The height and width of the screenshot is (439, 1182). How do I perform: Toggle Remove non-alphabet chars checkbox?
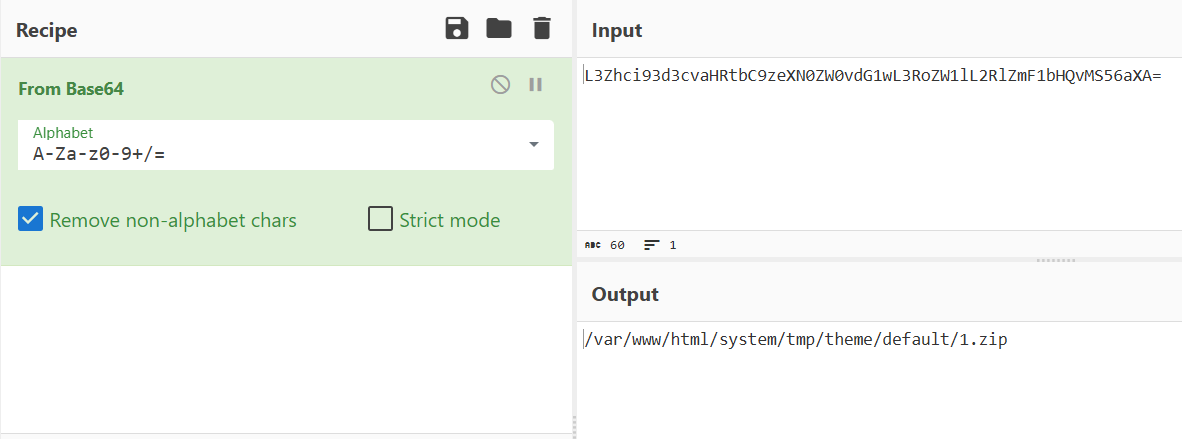tap(31, 220)
